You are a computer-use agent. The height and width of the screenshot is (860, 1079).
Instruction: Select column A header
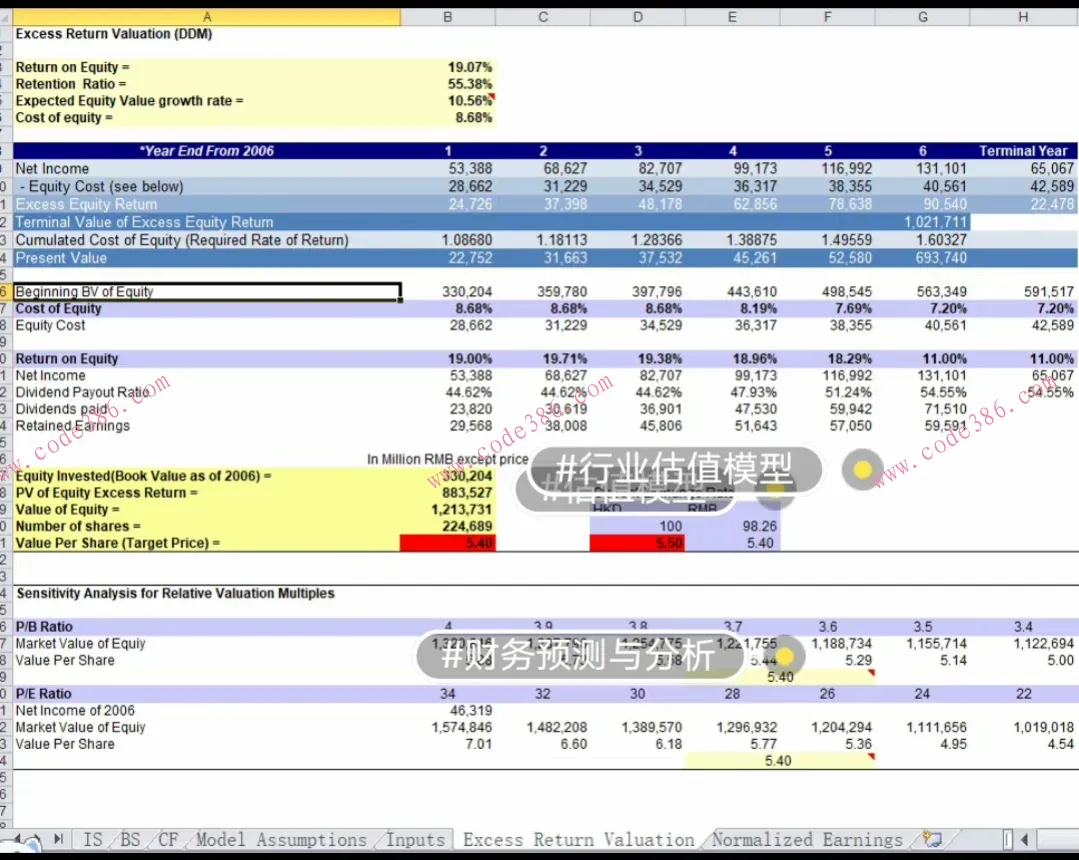206,16
